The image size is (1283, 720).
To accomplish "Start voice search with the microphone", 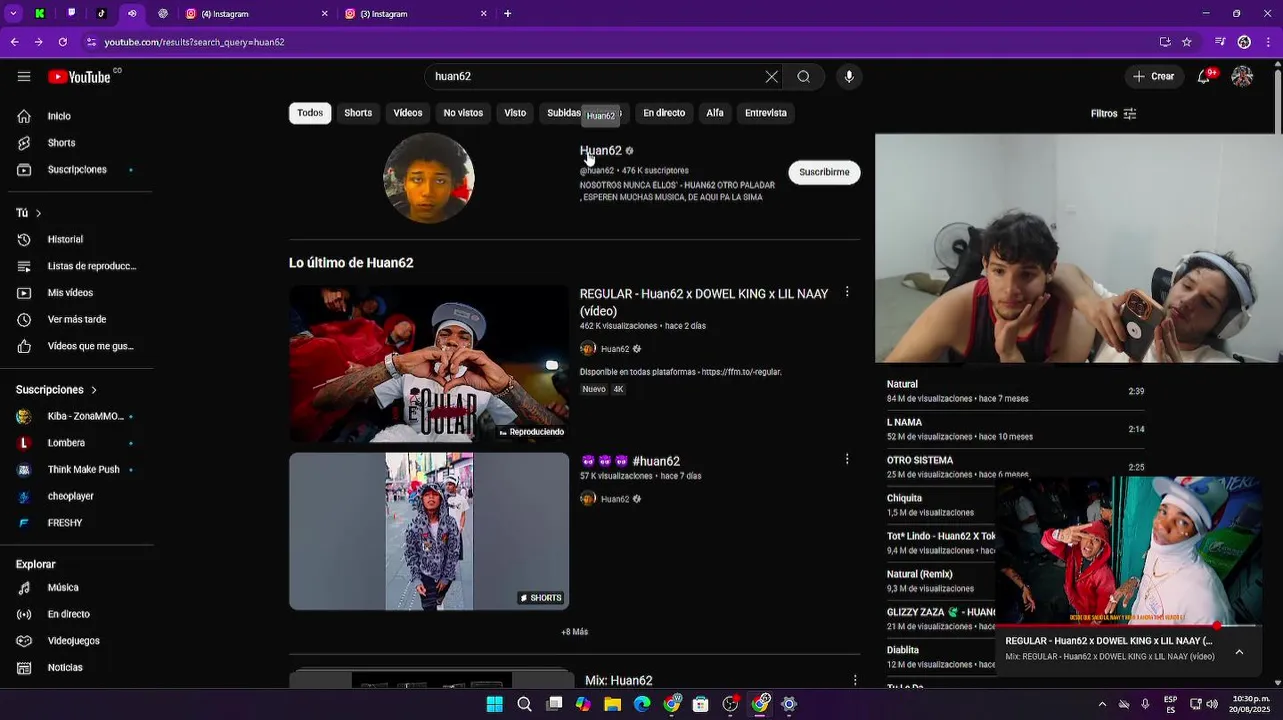I will pos(849,77).
